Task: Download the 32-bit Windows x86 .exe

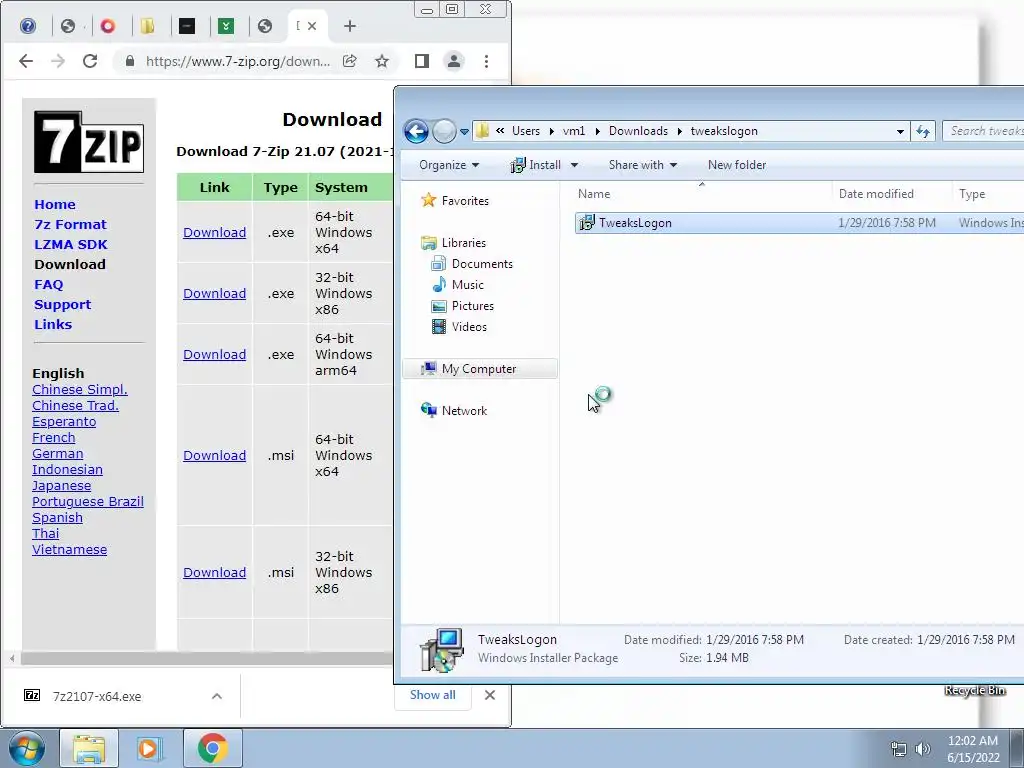Action: pyautogui.click(x=214, y=293)
